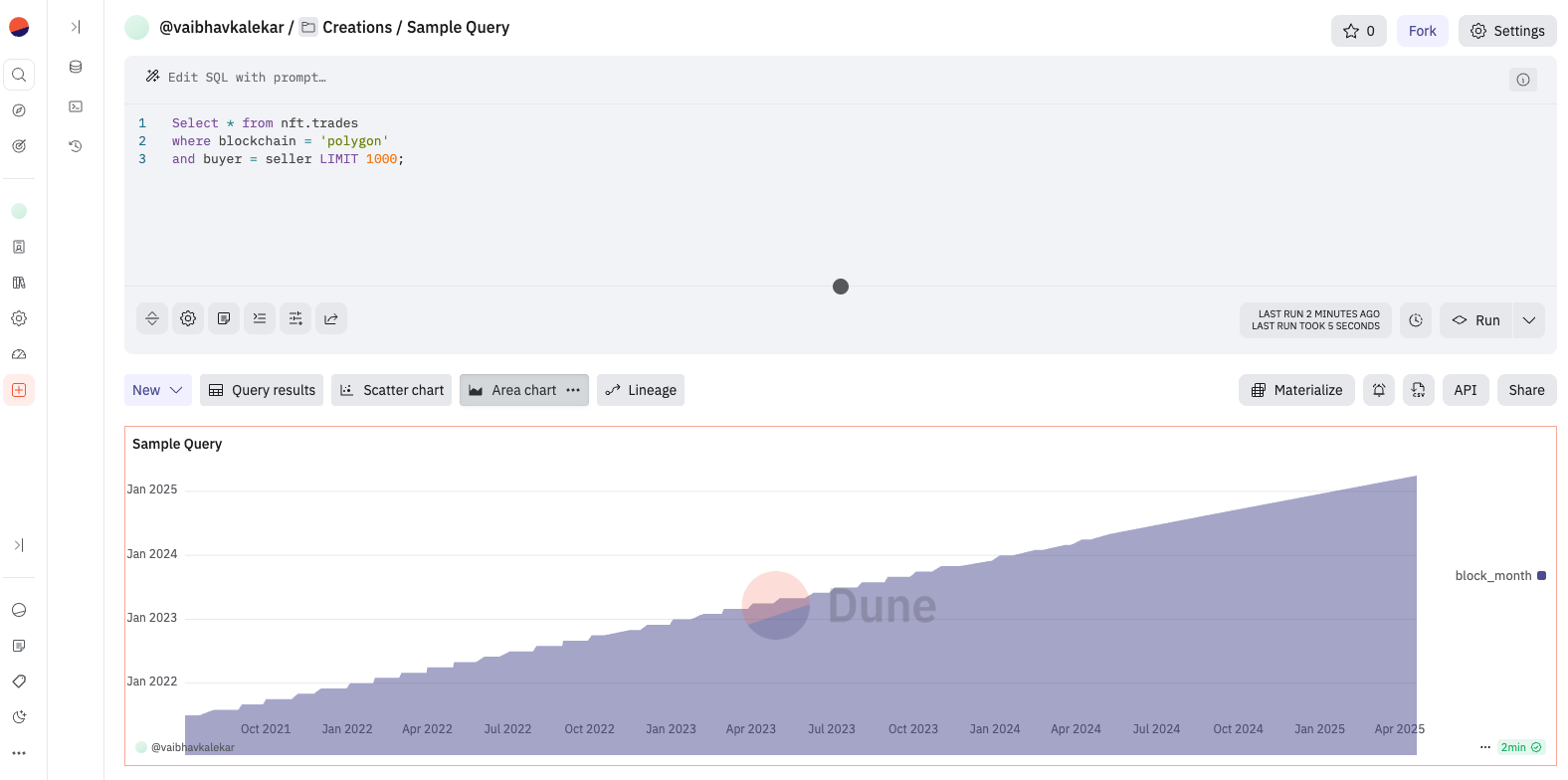
Task: Open the search magnifier in the sidebar
Action: [19, 75]
